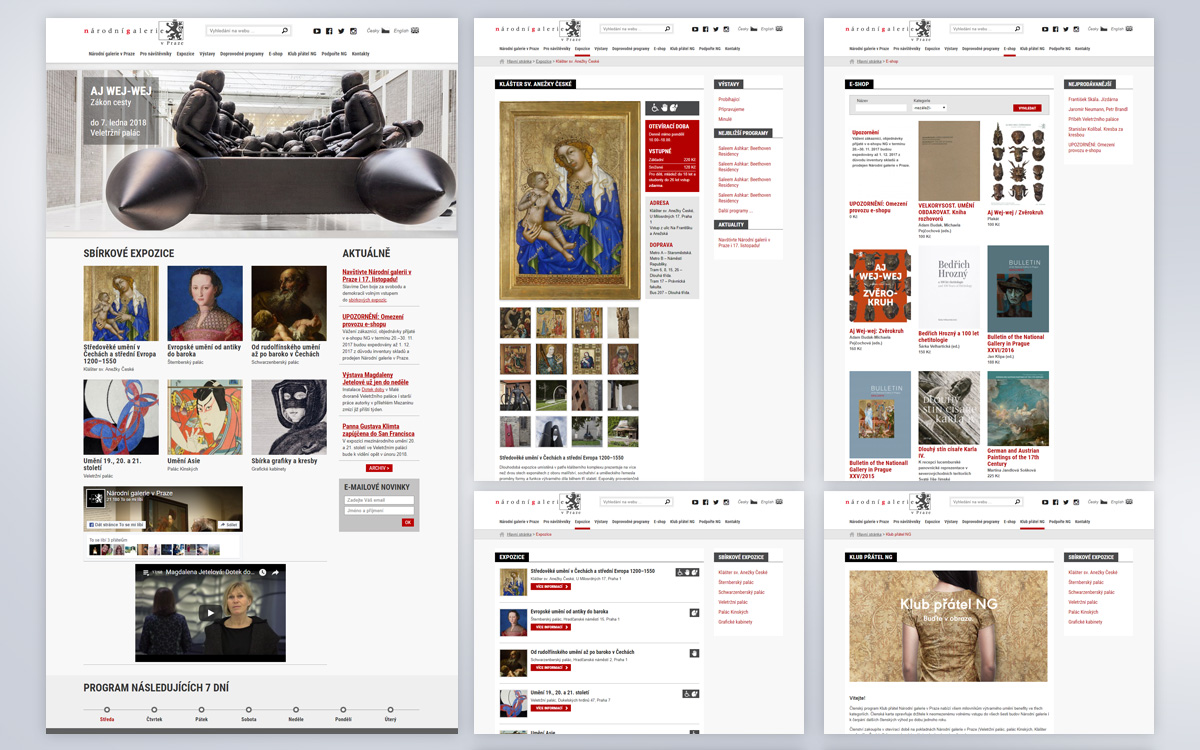Switch to English via the homepage flag icon

coord(415,31)
